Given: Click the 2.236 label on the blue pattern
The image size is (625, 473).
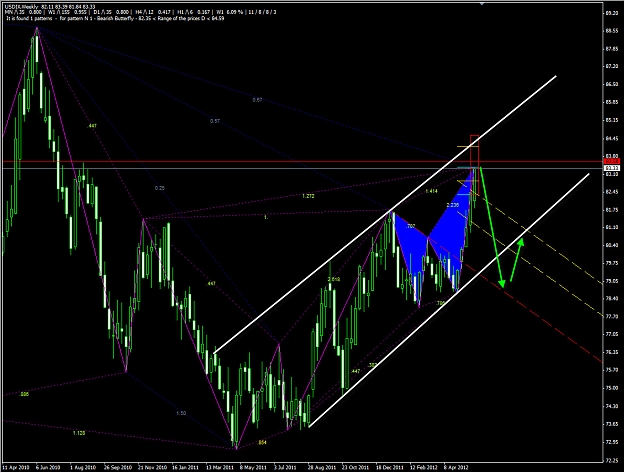Looking at the screenshot, I should (452, 205).
